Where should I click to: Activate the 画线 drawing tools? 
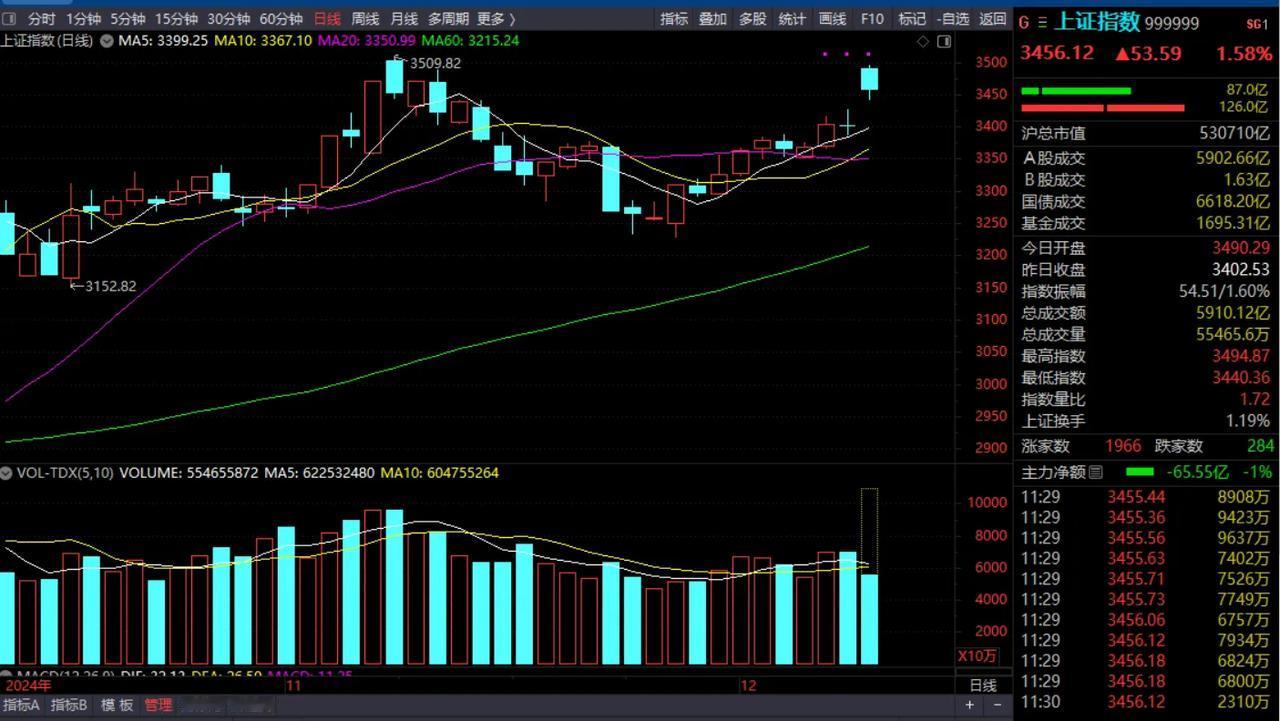(832, 19)
